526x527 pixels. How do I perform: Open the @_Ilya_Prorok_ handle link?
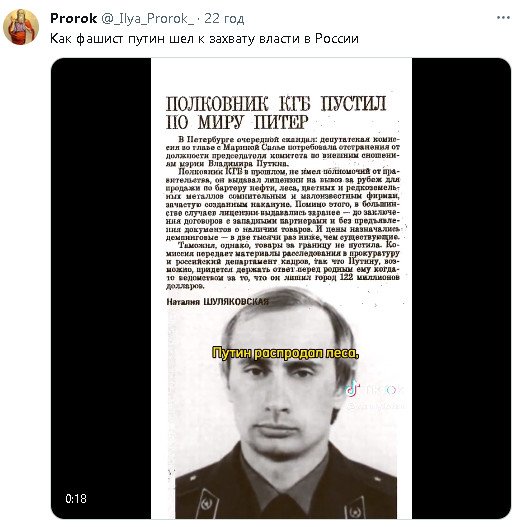(148, 18)
